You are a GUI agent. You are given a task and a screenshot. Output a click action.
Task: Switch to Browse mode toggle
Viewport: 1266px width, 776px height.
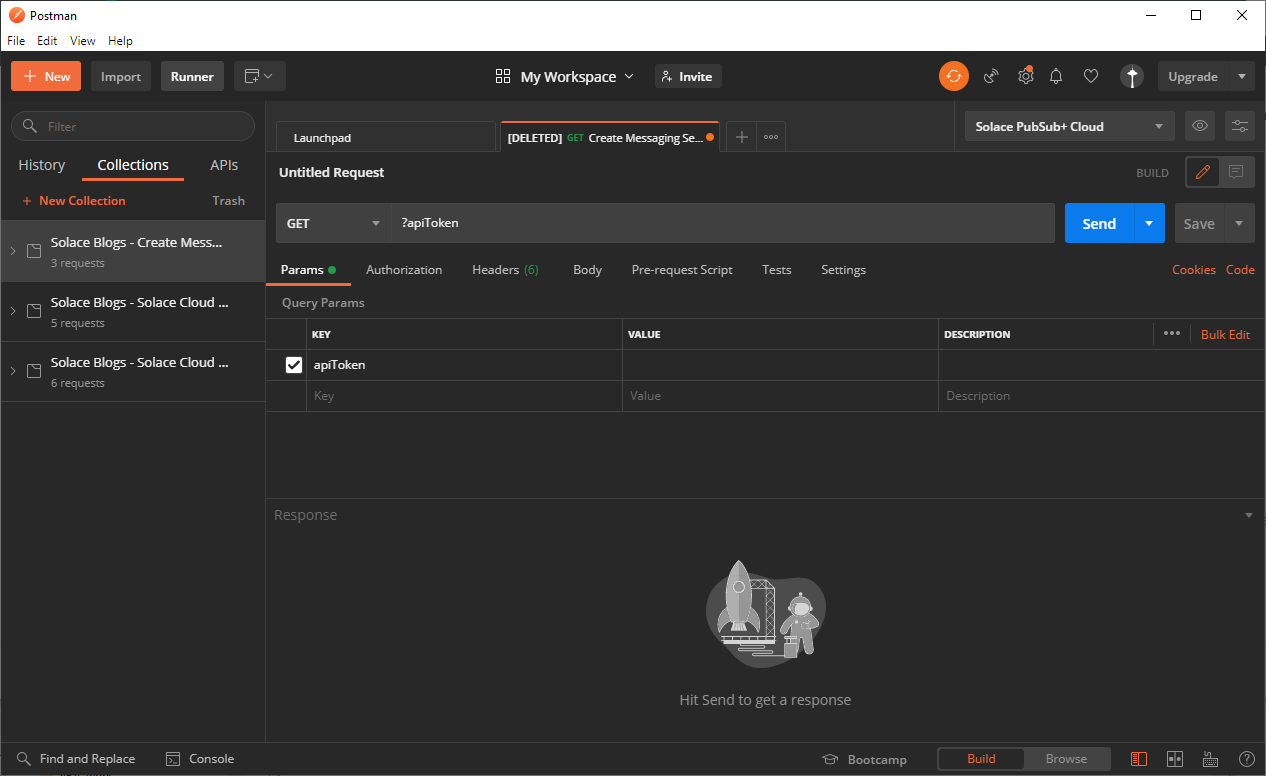click(1066, 759)
